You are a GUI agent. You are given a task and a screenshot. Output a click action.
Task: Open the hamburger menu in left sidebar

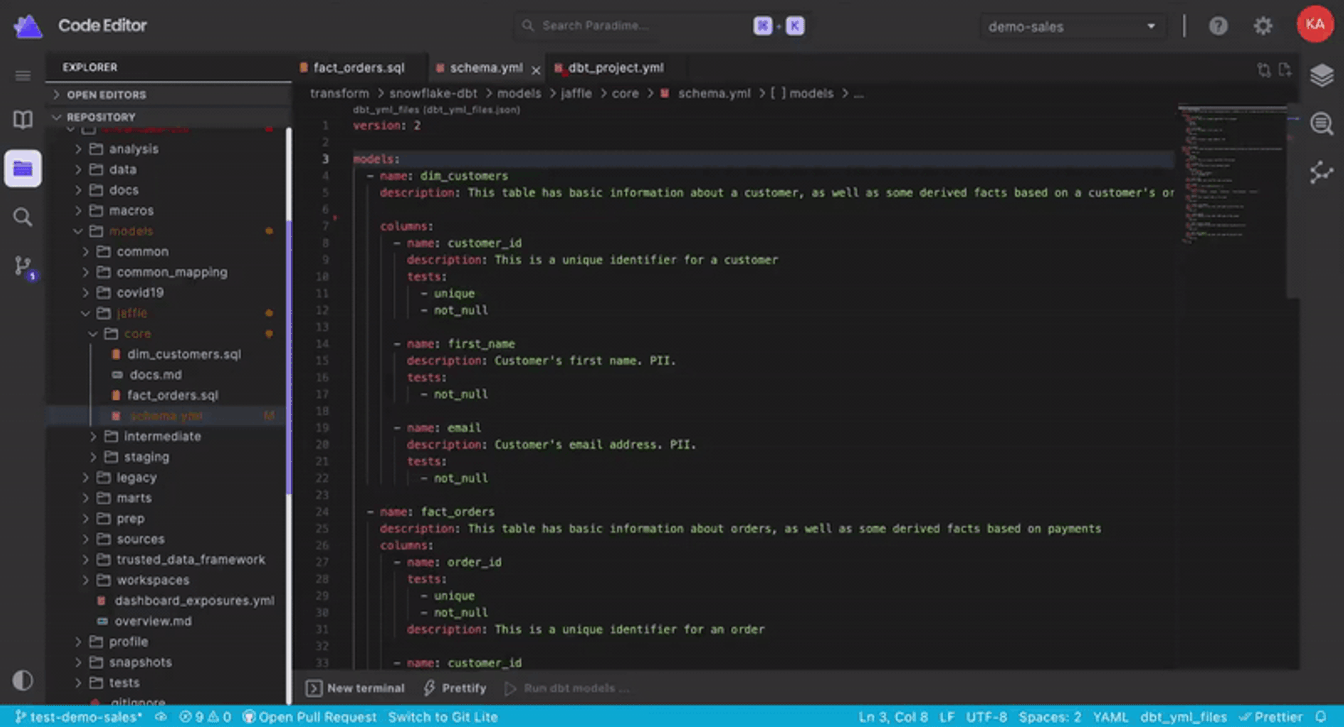click(22, 75)
